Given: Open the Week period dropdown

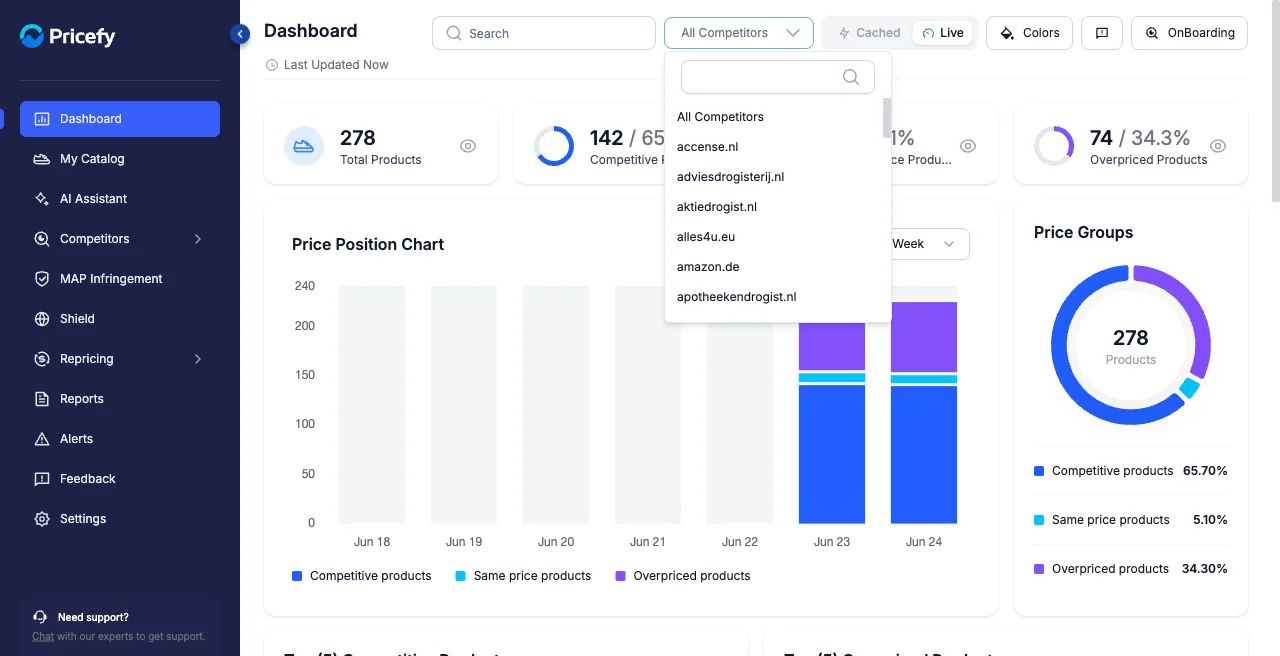Looking at the screenshot, I should pos(930,244).
